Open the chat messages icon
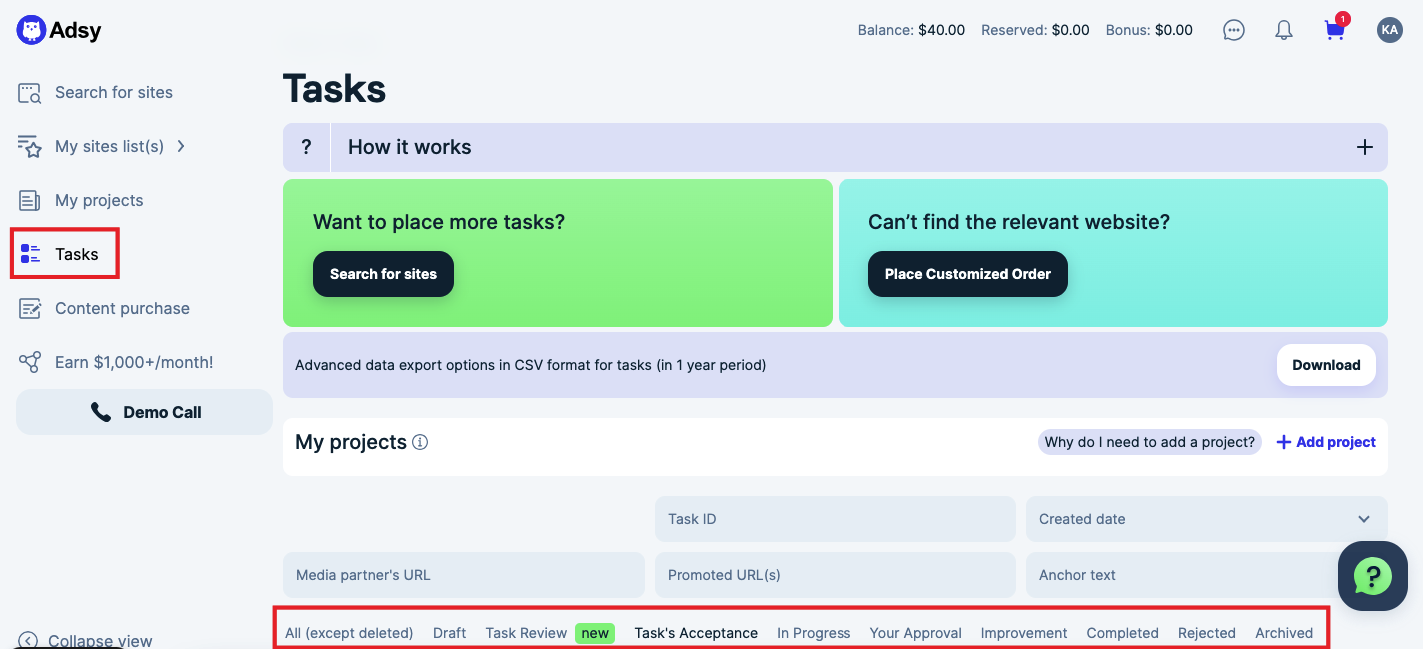Viewport: 1423px width, 649px height. pyautogui.click(x=1234, y=30)
